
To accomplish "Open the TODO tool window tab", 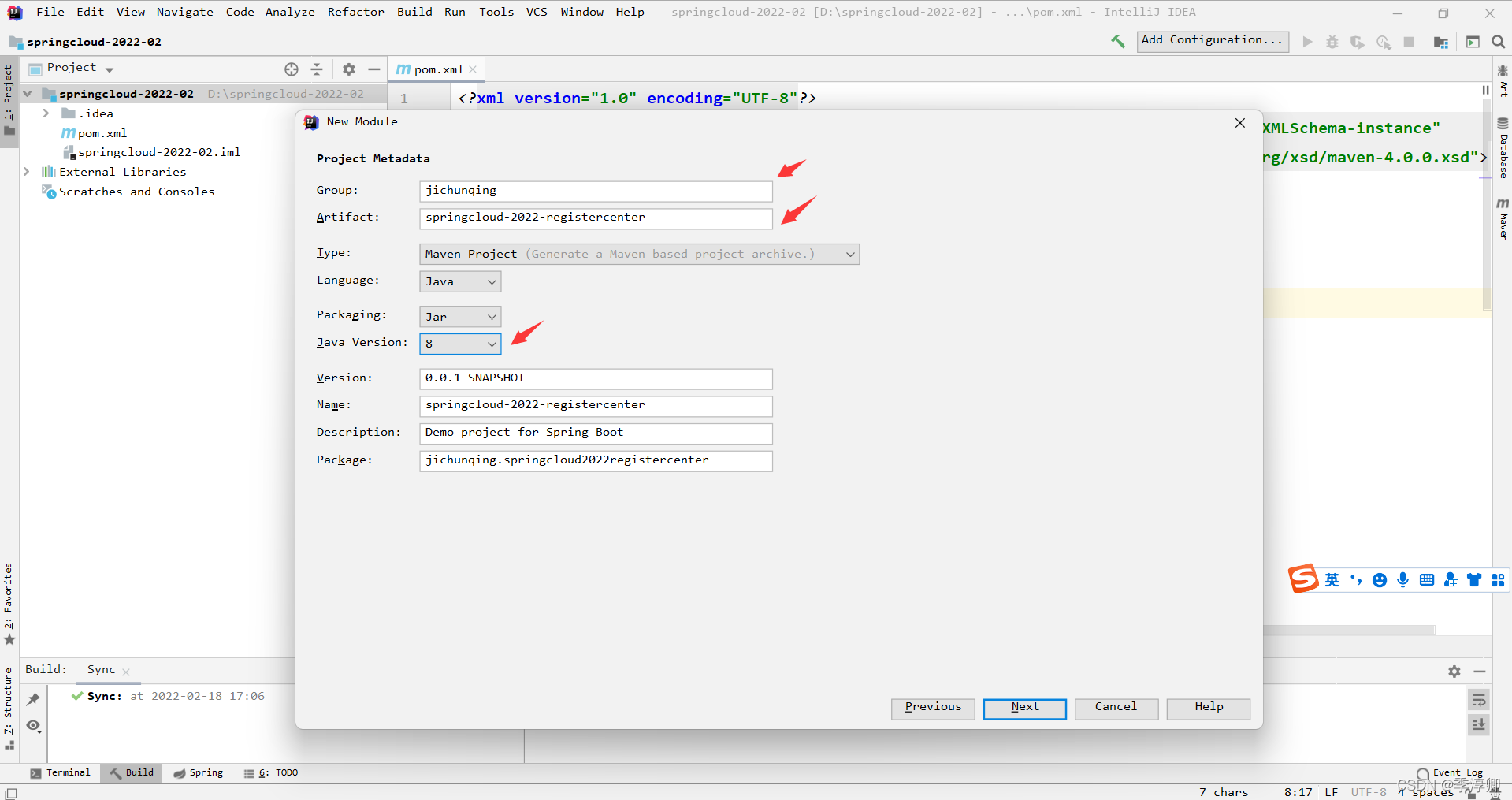I will point(271,773).
